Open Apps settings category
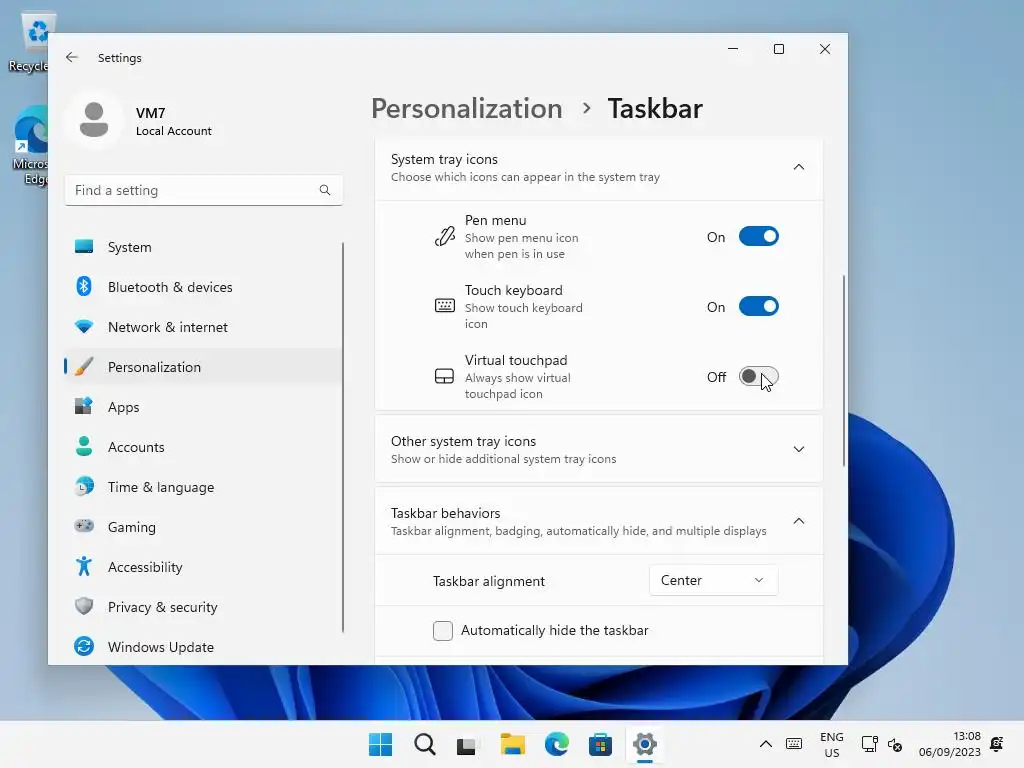 pyautogui.click(x=203, y=407)
